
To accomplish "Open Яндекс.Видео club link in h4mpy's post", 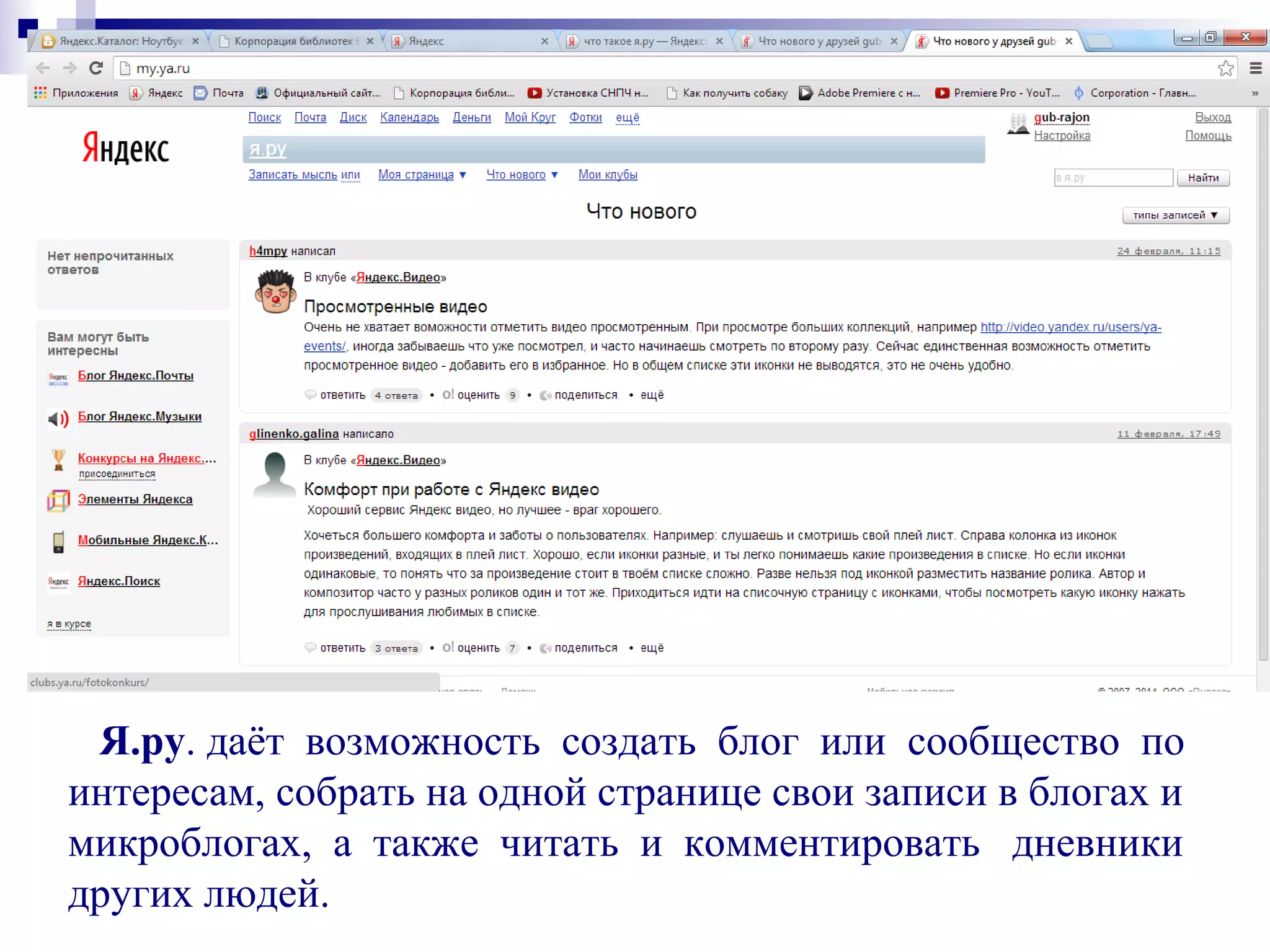I will pos(398,277).
